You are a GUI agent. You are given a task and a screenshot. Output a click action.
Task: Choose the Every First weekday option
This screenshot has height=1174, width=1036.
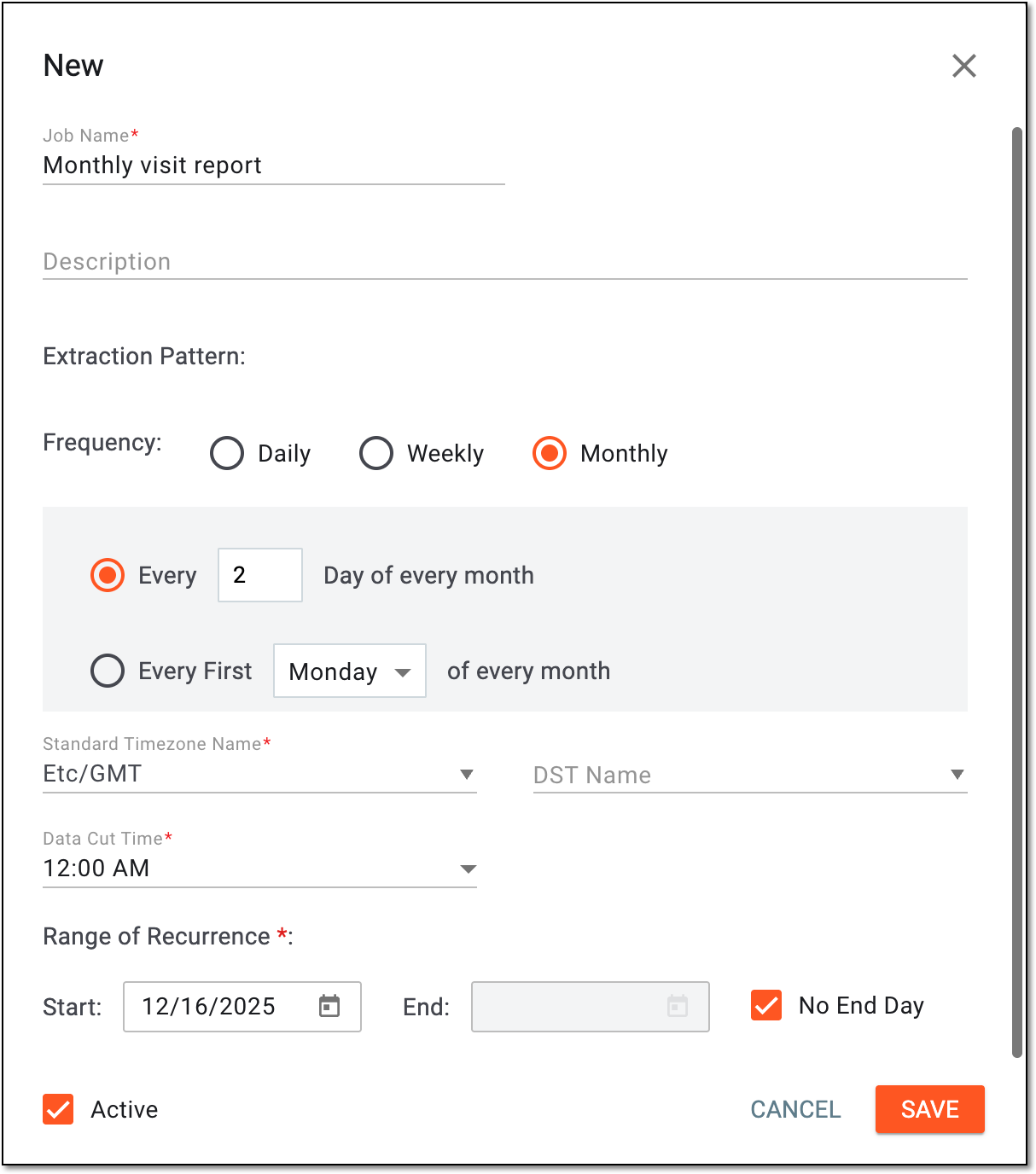108,671
